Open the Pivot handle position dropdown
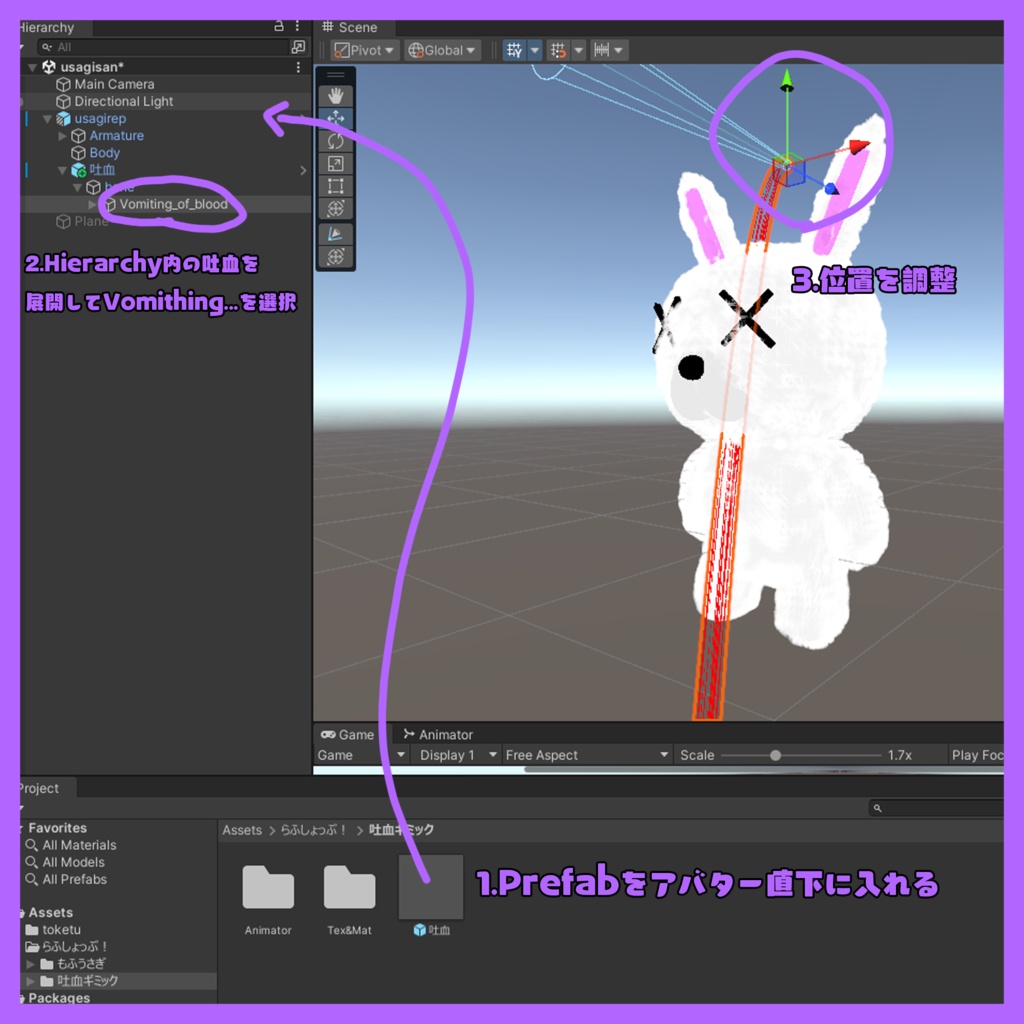Viewport: 1024px width, 1024px height. pos(363,49)
